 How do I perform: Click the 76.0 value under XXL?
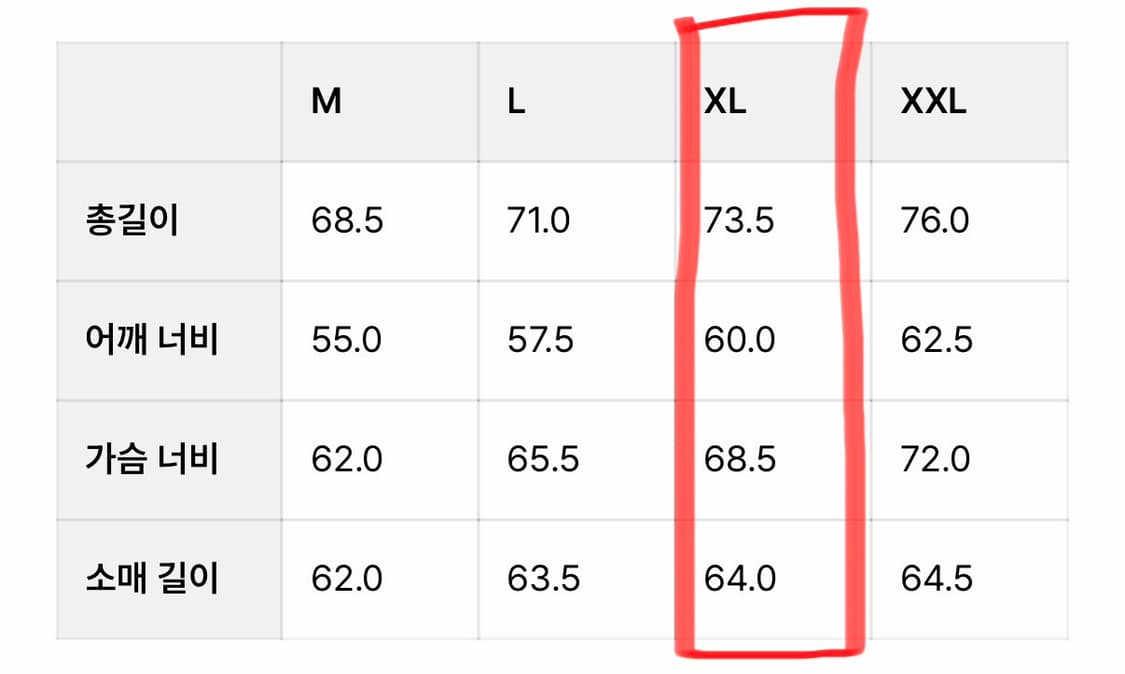coord(935,220)
